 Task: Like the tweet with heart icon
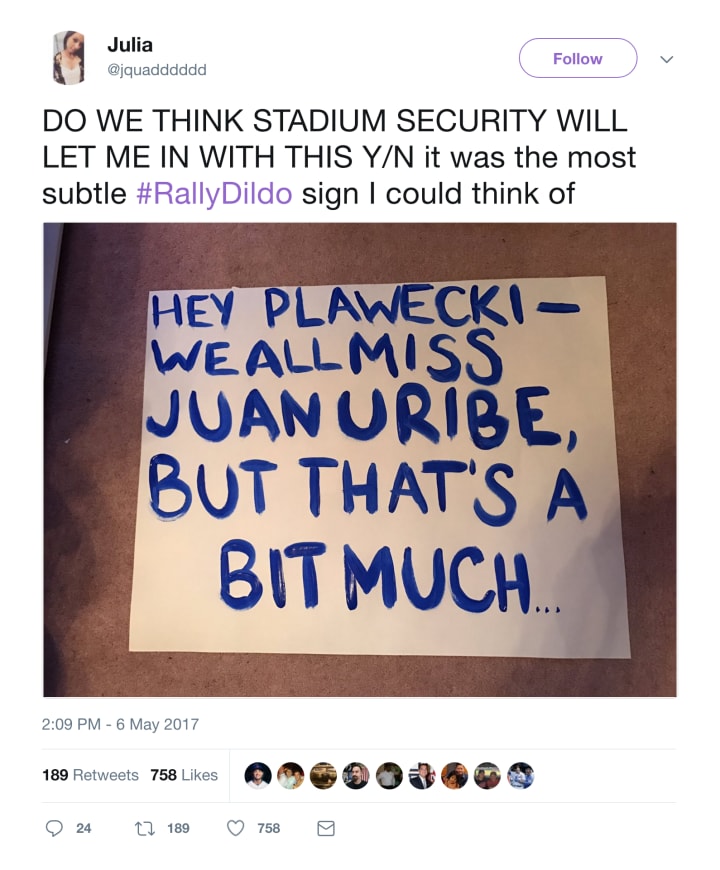tap(236, 828)
